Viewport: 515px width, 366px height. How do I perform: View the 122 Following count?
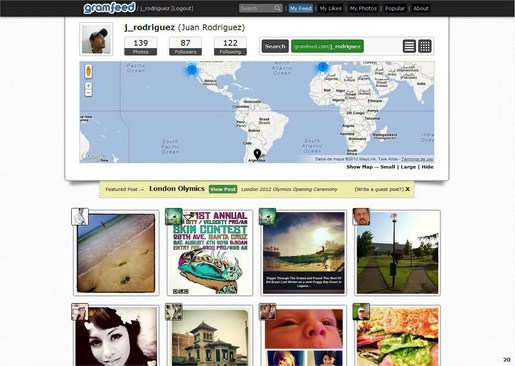point(230,46)
